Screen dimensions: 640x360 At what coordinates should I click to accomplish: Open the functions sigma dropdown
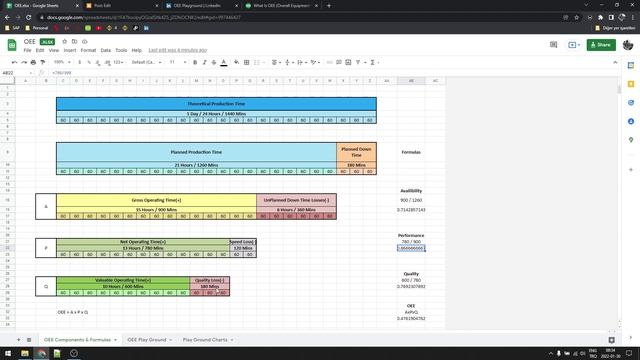pyautogui.click(x=374, y=62)
